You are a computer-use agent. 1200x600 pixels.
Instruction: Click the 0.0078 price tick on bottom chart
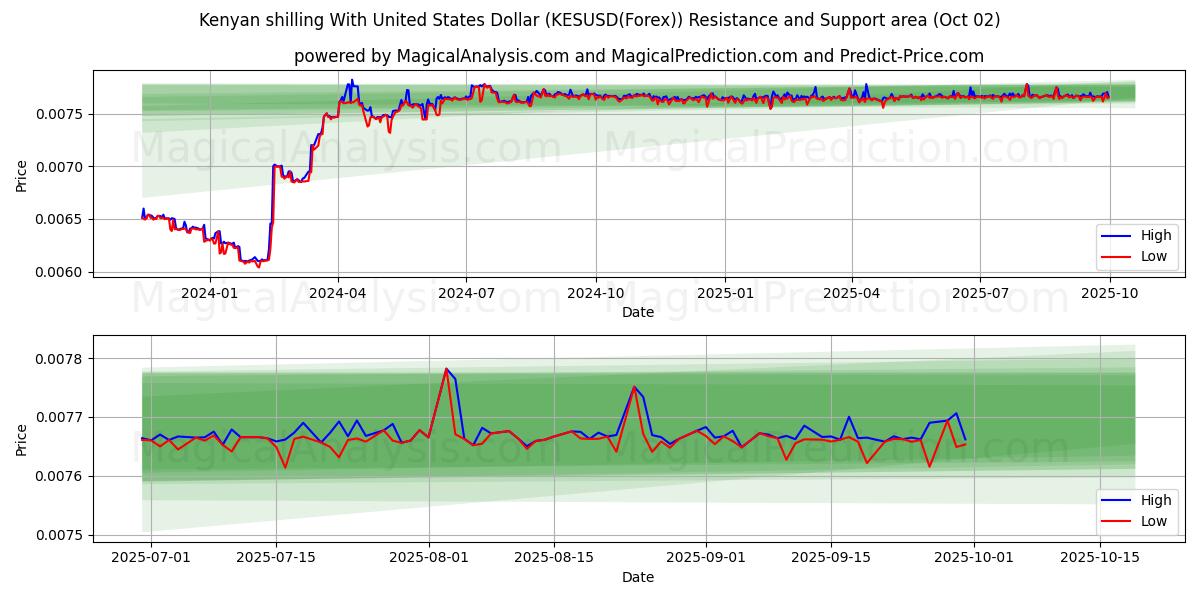coord(62,359)
